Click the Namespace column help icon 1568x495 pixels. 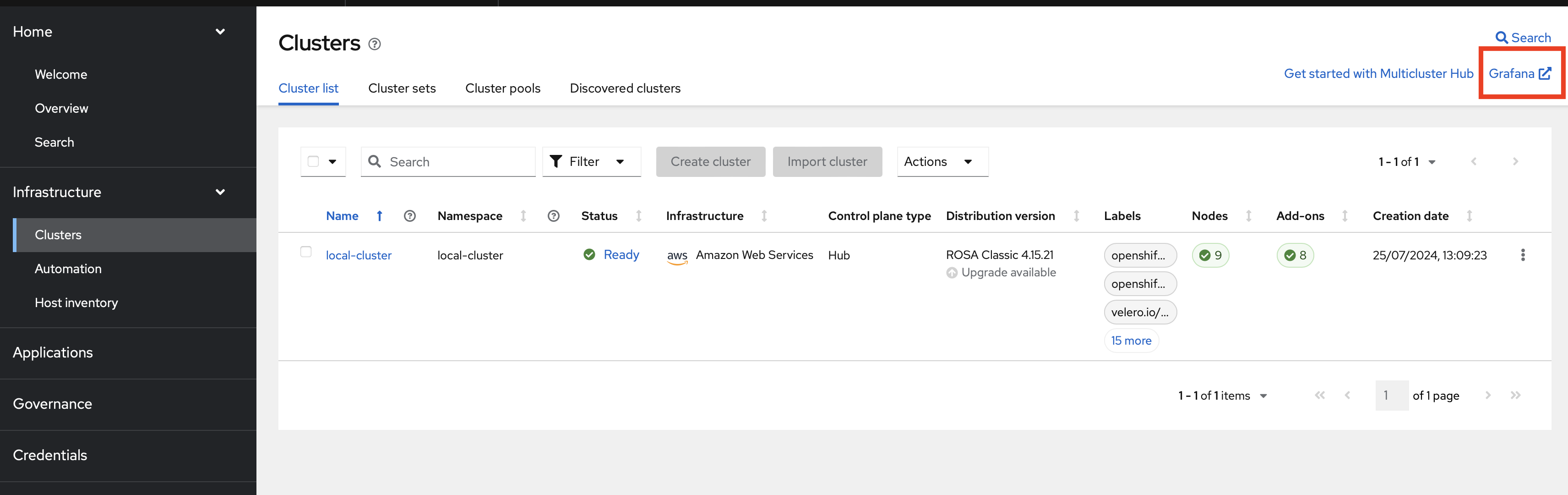pos(553,216)
